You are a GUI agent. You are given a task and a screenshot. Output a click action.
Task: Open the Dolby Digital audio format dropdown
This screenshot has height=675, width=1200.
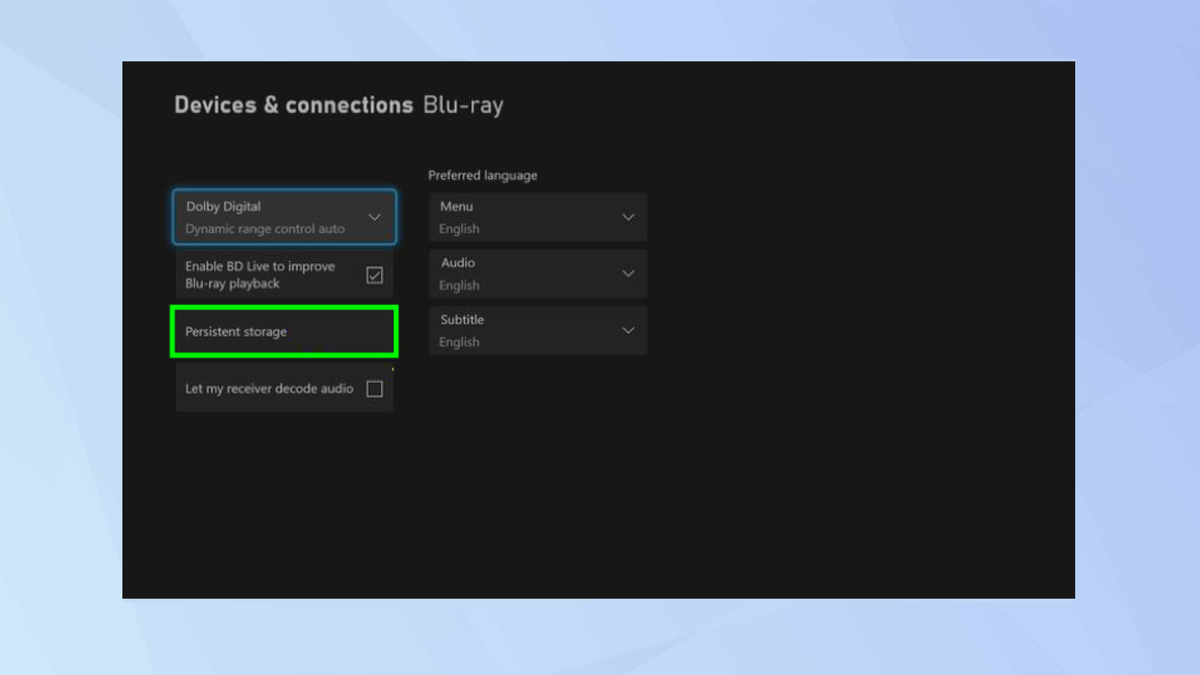point(283,216)
